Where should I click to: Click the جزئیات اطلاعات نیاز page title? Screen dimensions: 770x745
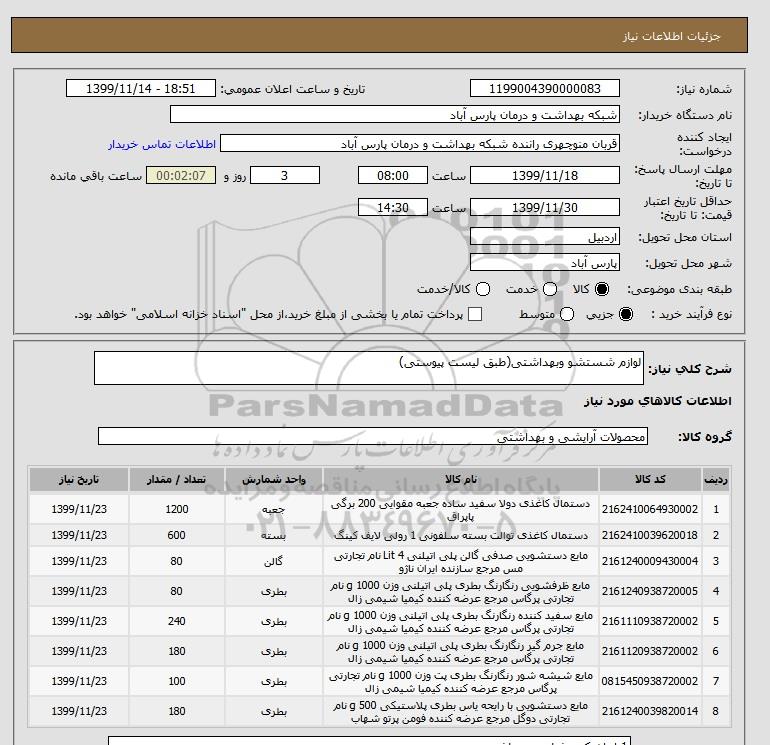(x=671, y=36)
